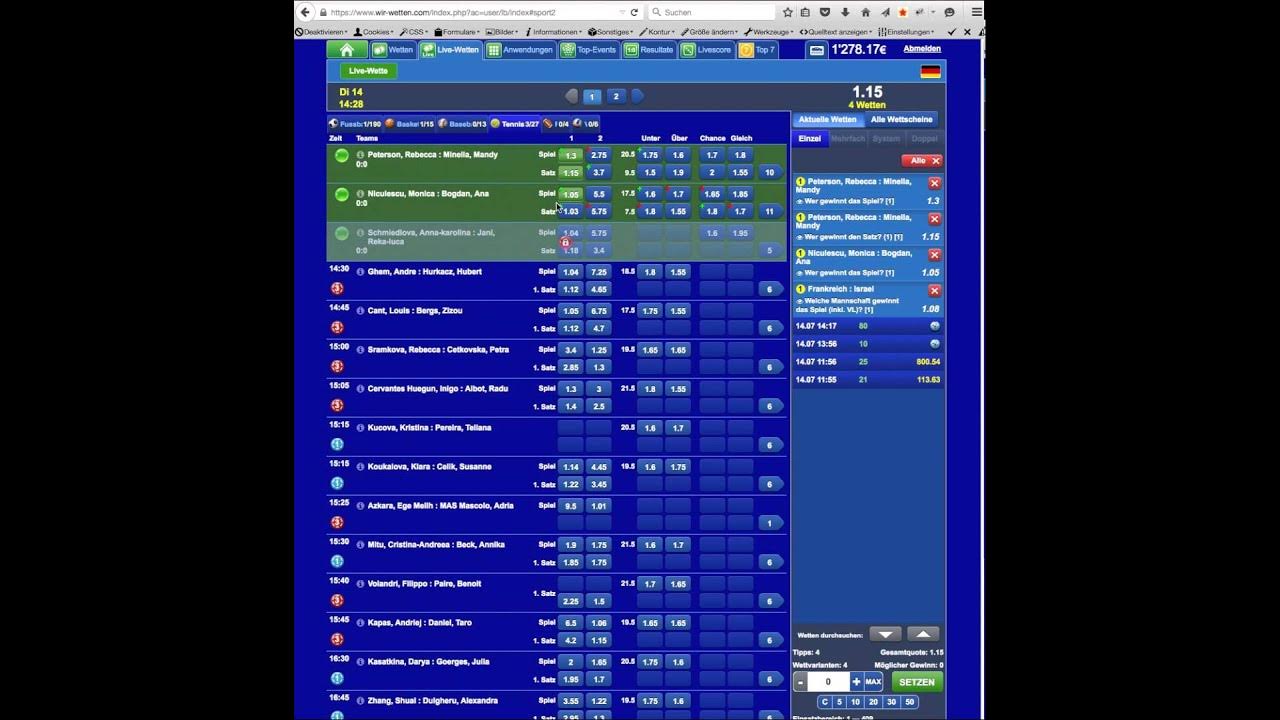Image resolution: width=1280 pixels, height=720 pixels.
Task: Open the Wetten tab
Action: 393,50
